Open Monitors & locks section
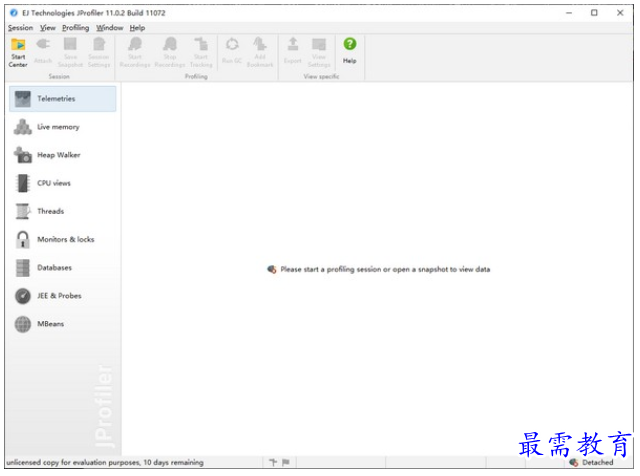Image resolution: width=640 pixels, height=476 pixels. tap(62, 240)
